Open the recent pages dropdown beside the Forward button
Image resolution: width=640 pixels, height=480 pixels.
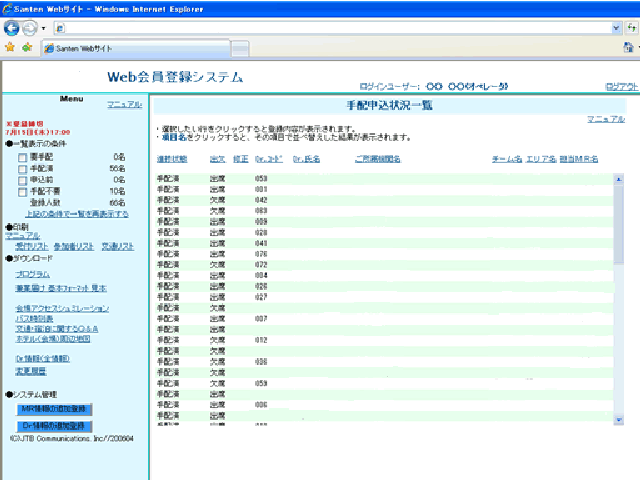click(44, 29)
